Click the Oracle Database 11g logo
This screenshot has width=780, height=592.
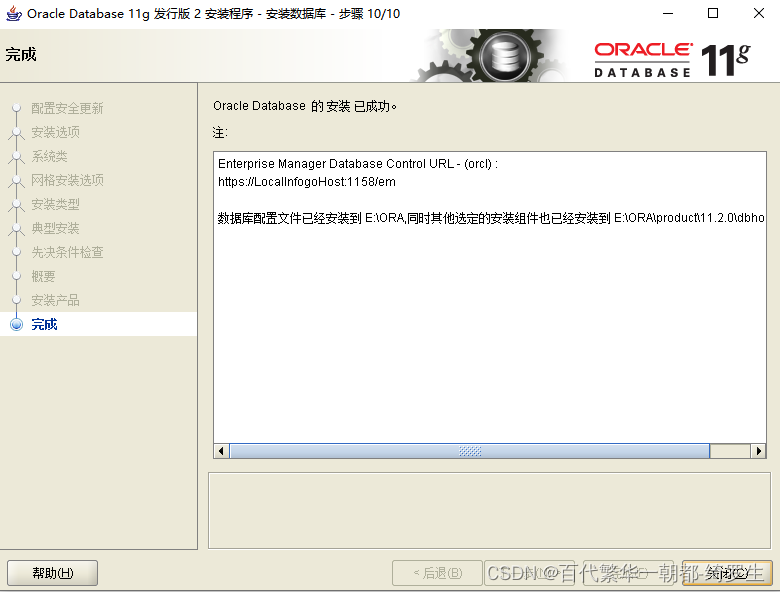[x=672, y=60]
